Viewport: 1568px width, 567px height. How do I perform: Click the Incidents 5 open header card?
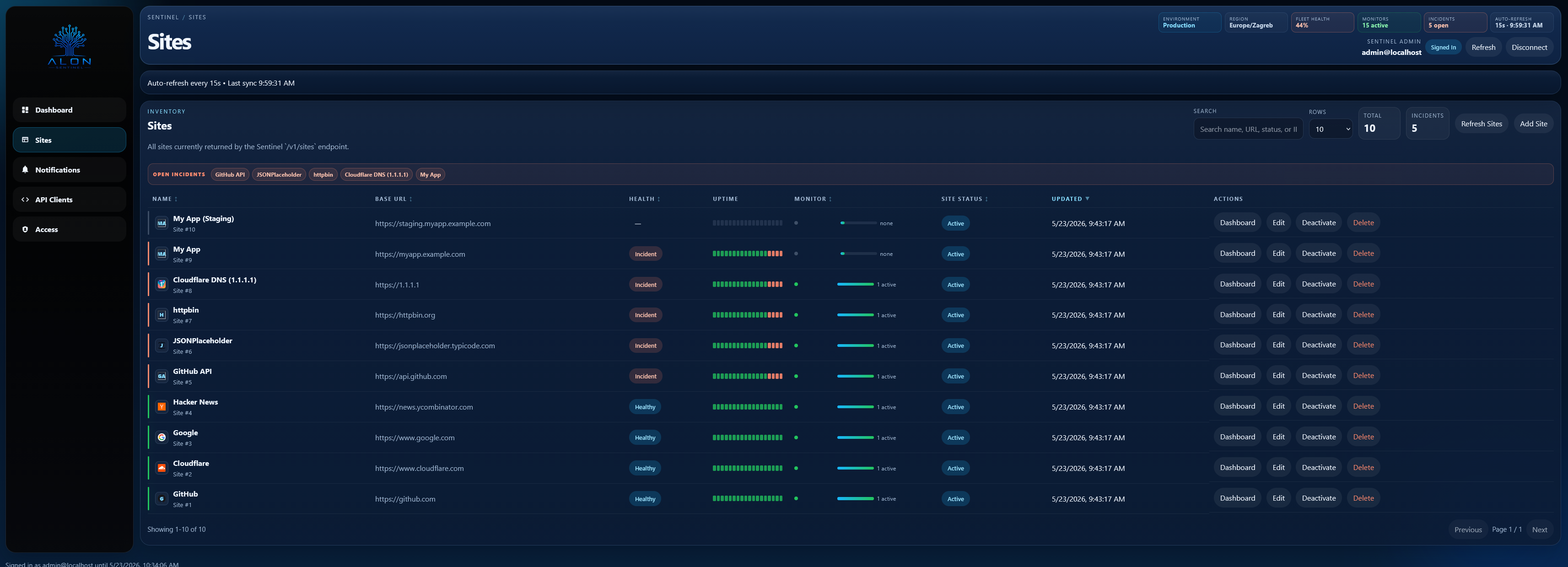click(x=1455, y=22)
